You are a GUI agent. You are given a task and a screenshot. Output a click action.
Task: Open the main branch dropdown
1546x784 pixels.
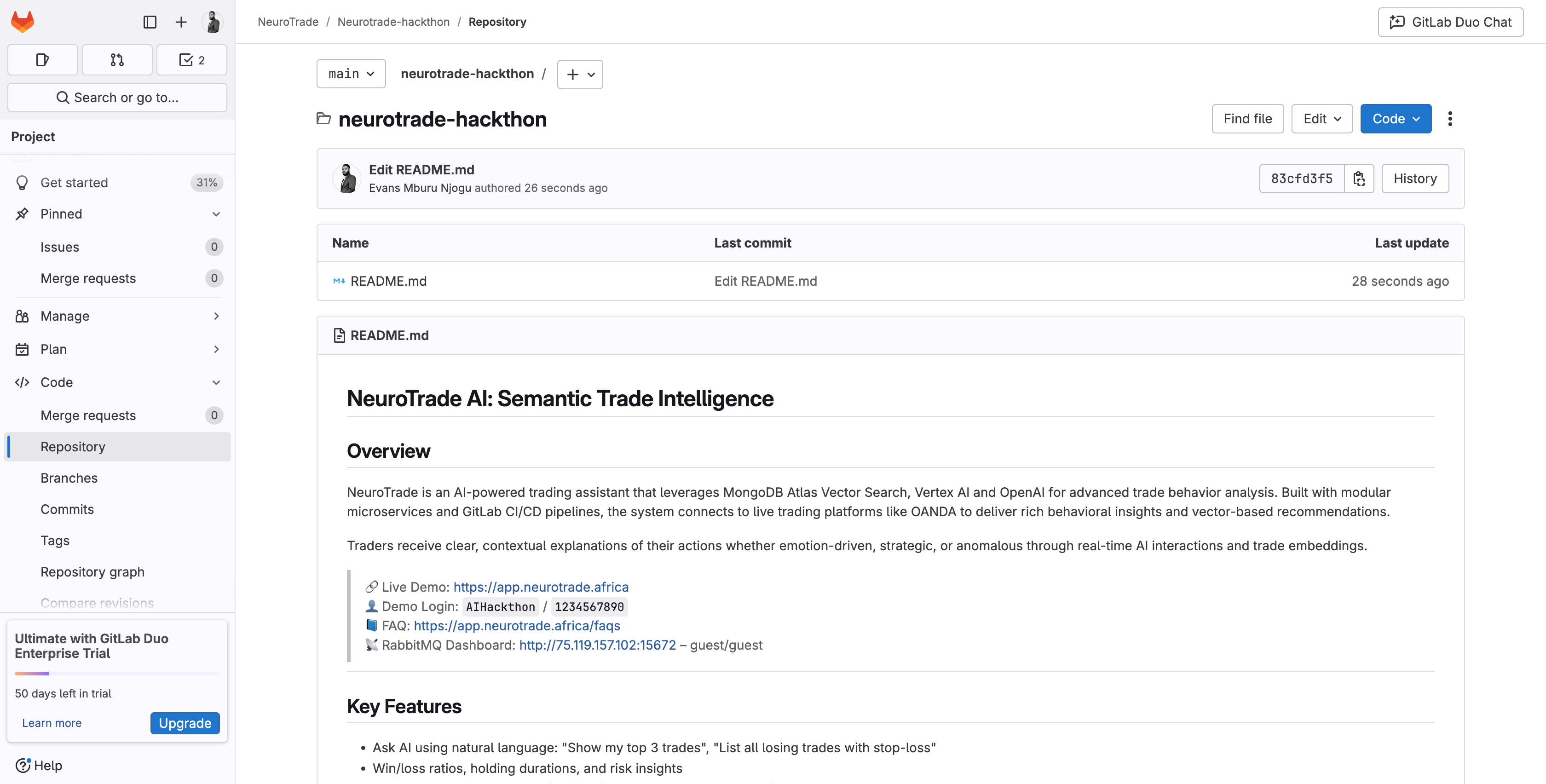click(351, 74)
